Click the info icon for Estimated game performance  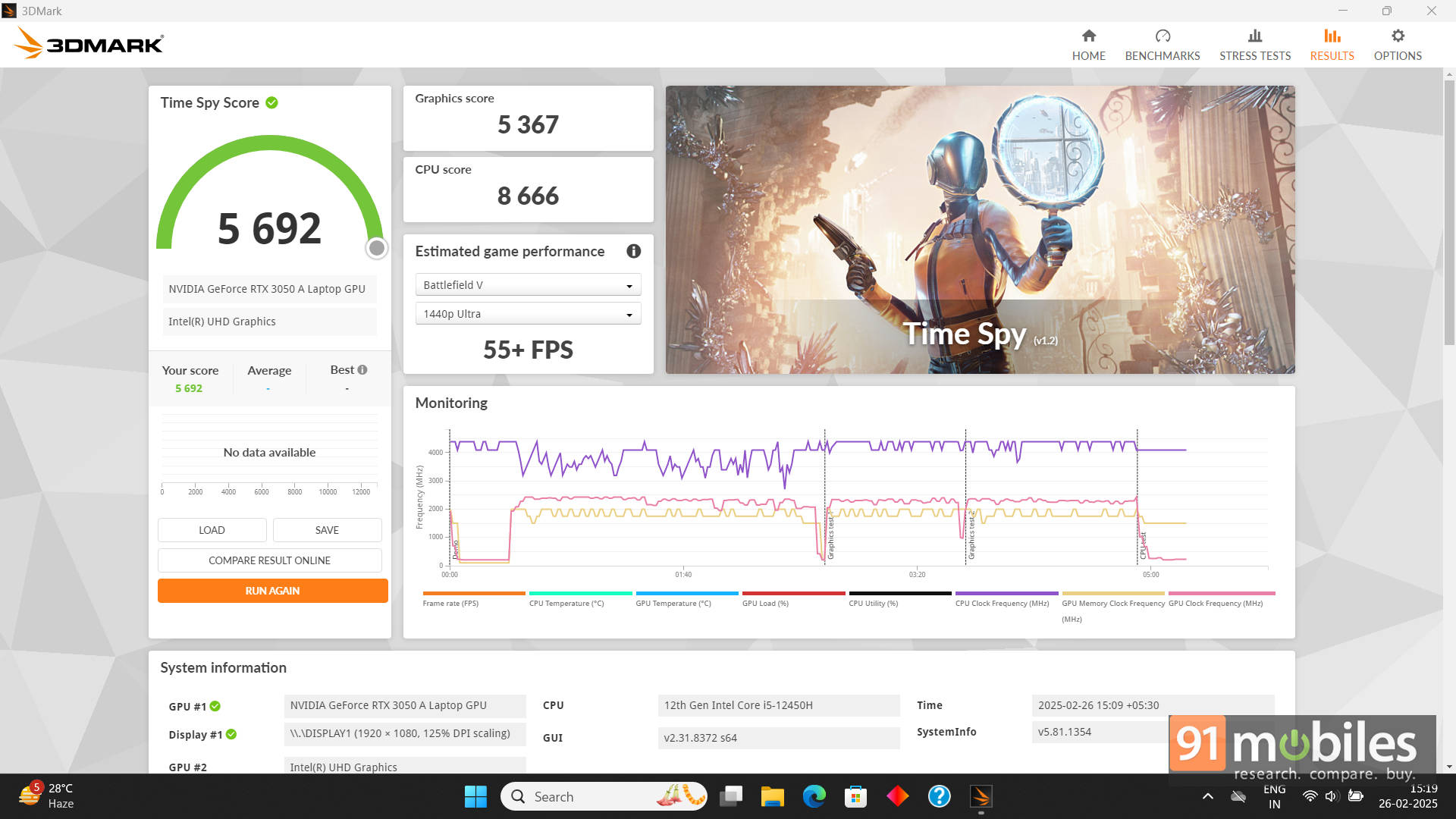633,251
